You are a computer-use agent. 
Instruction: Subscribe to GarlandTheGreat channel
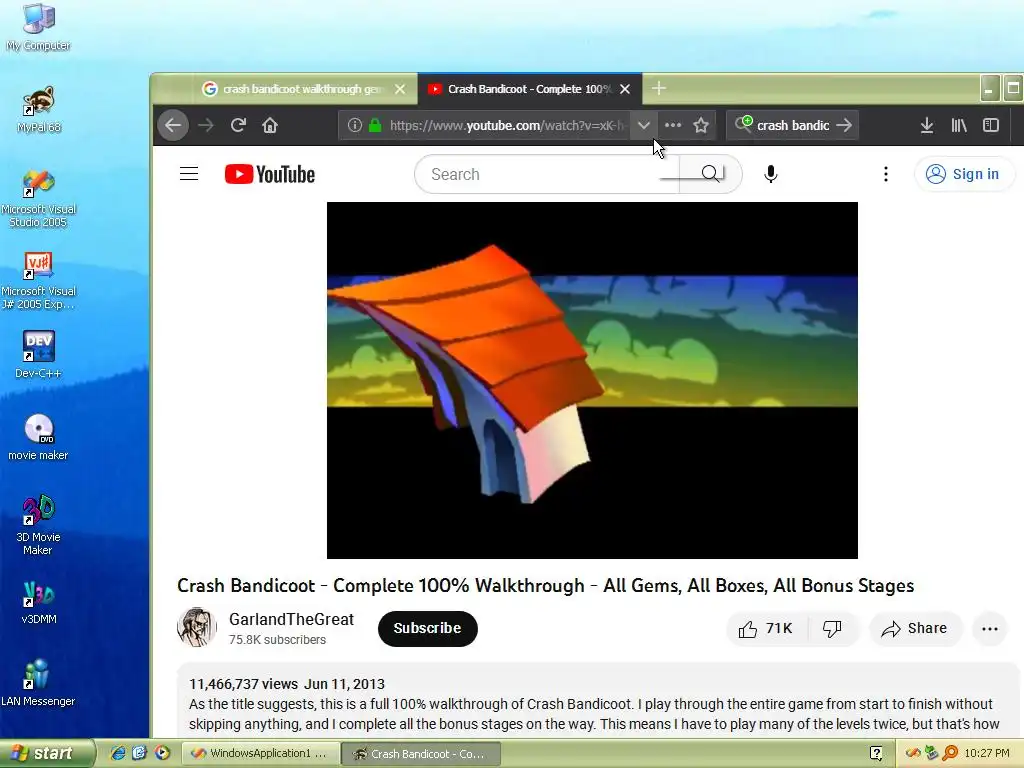[428, 628]
